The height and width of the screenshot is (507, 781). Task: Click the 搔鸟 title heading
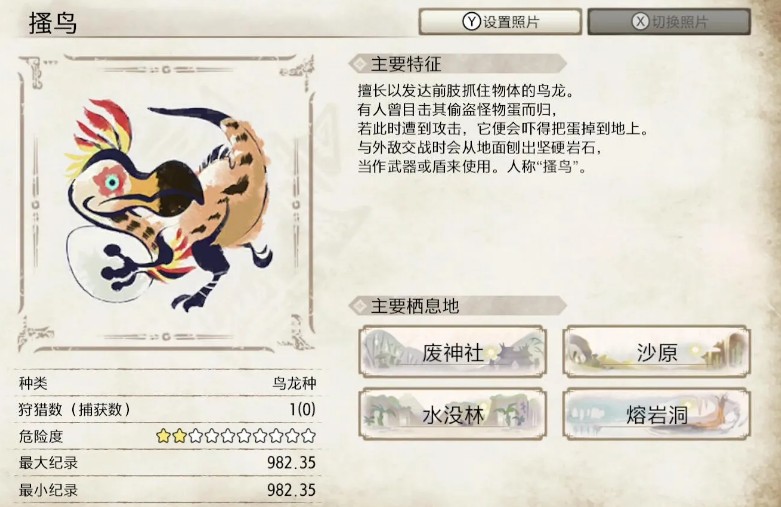[53, 22]
